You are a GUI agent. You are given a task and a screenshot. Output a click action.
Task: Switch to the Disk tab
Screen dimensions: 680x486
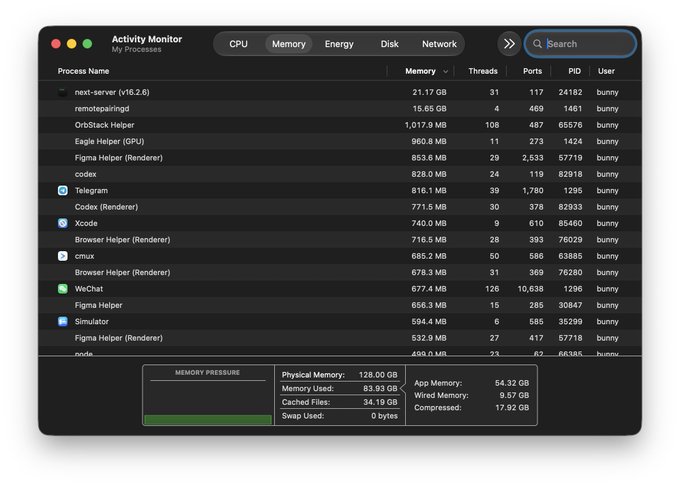click(389, 44)
